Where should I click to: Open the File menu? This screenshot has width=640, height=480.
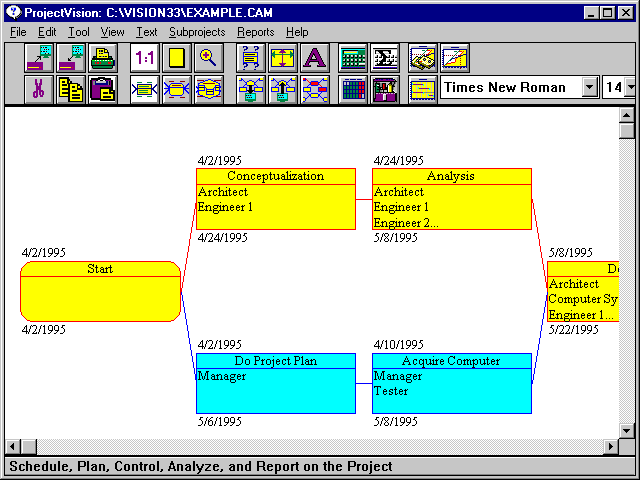18,32
